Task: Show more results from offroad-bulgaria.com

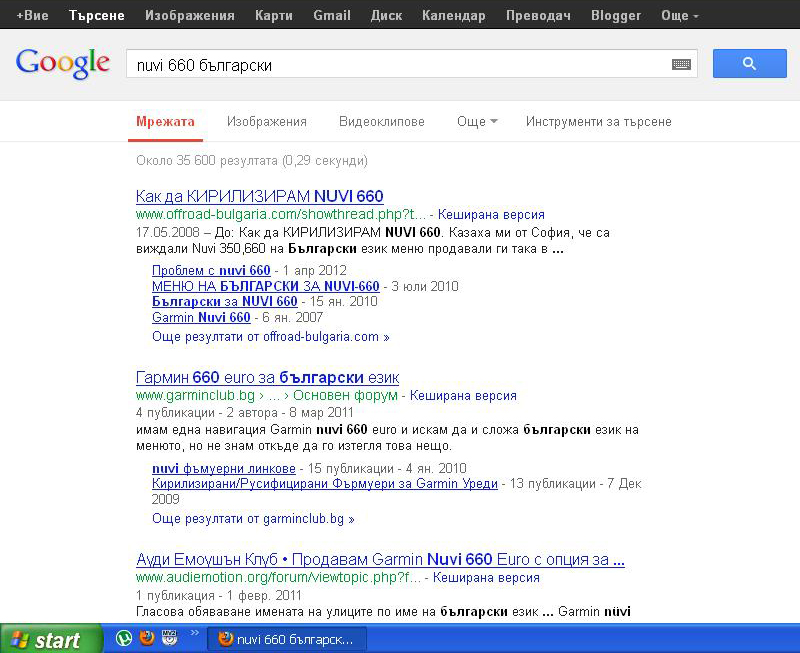Action: 271,337
